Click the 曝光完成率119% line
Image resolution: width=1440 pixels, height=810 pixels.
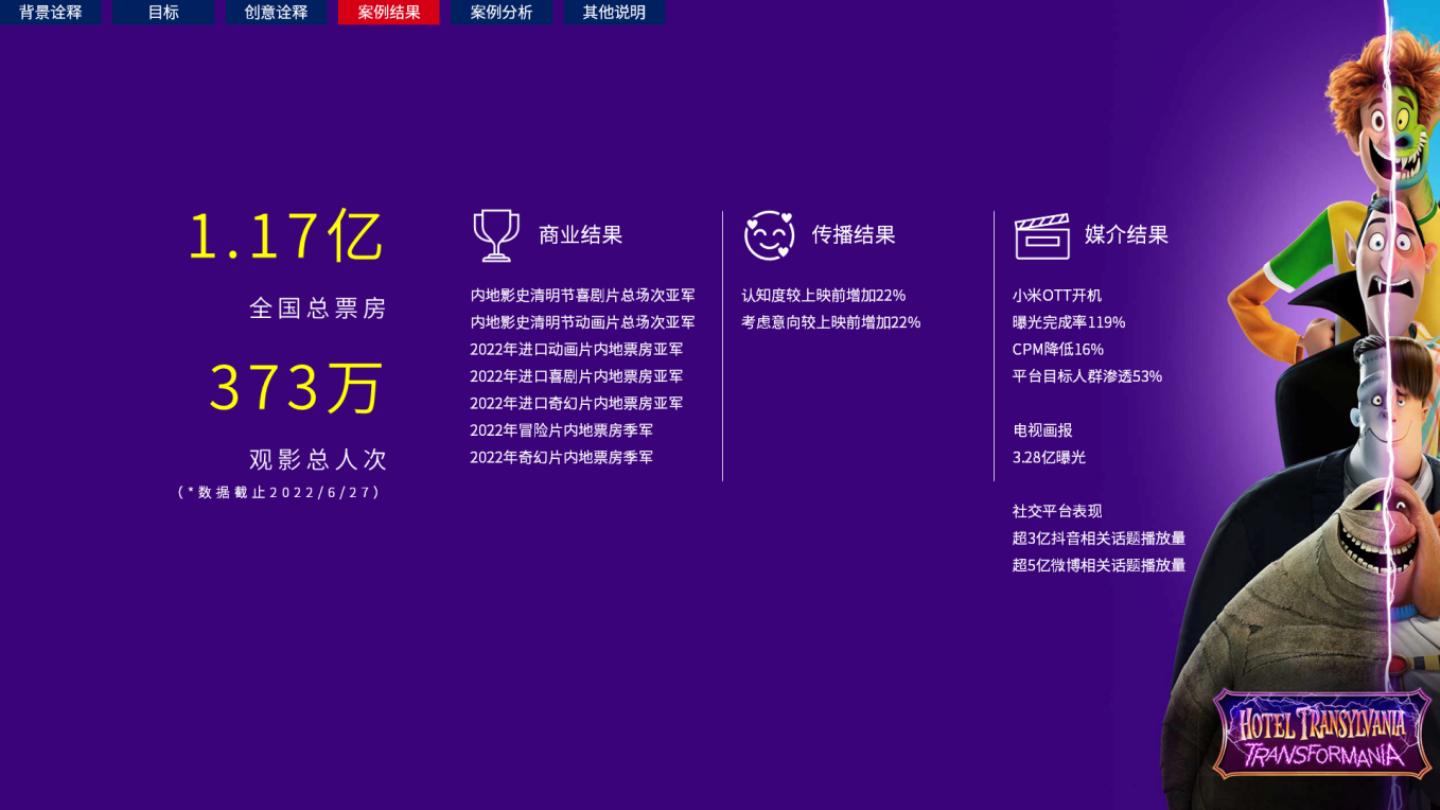click(x=1069, y=323)
